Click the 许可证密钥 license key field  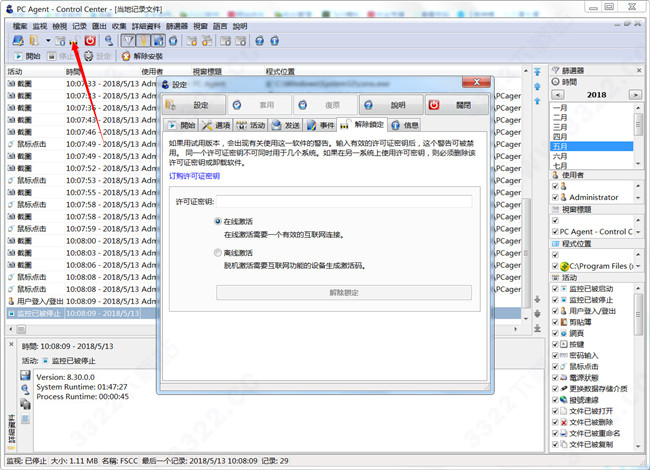click(344, 201)
